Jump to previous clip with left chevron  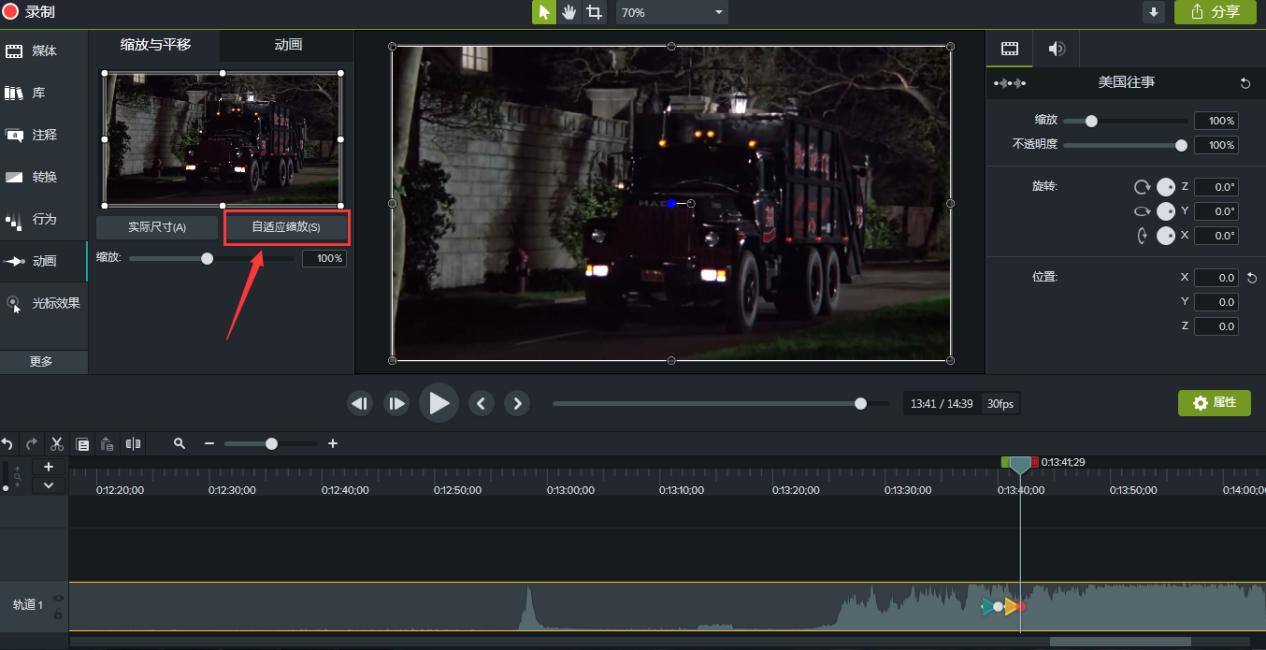(481, 404)
